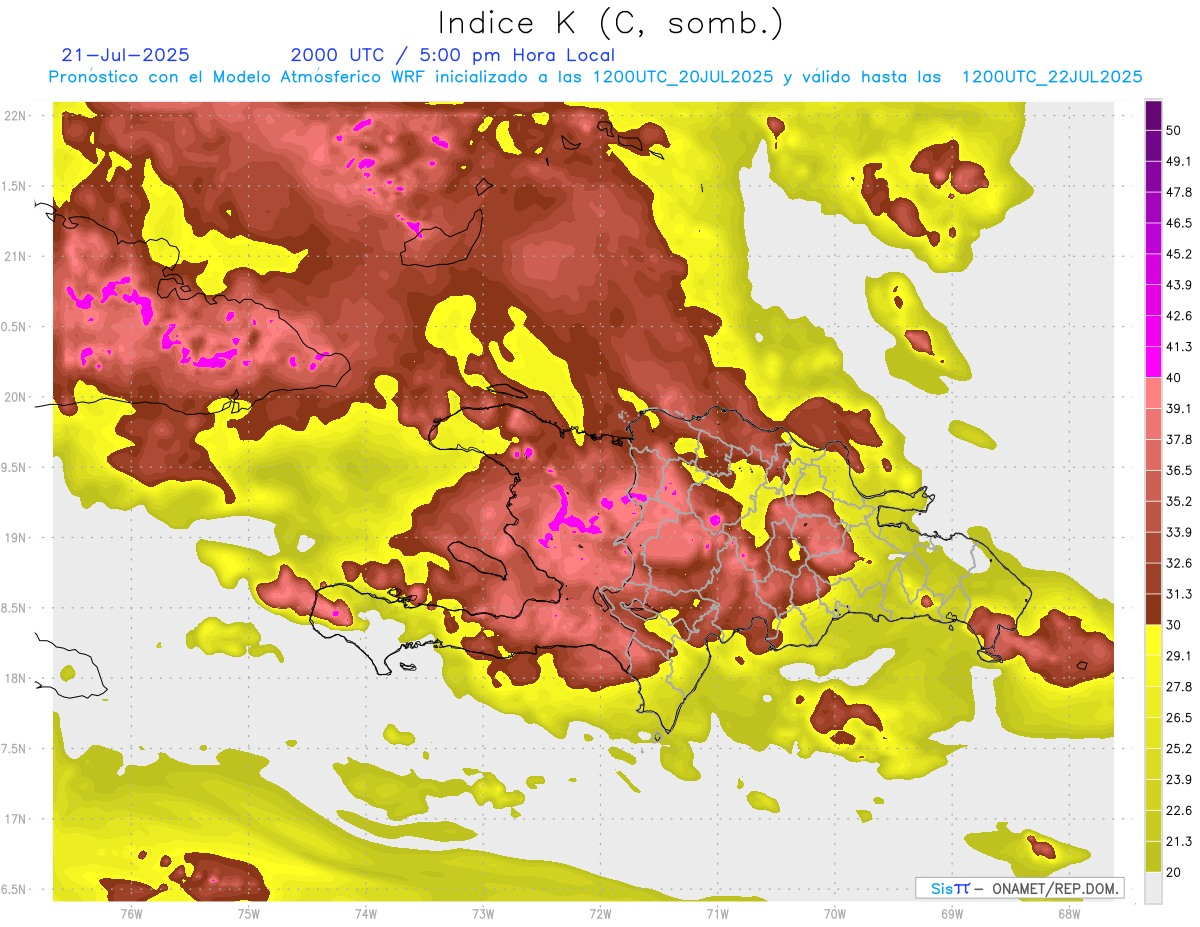
Task: Click the "46.5" colorbar label
Action: tap(1179, 223)
